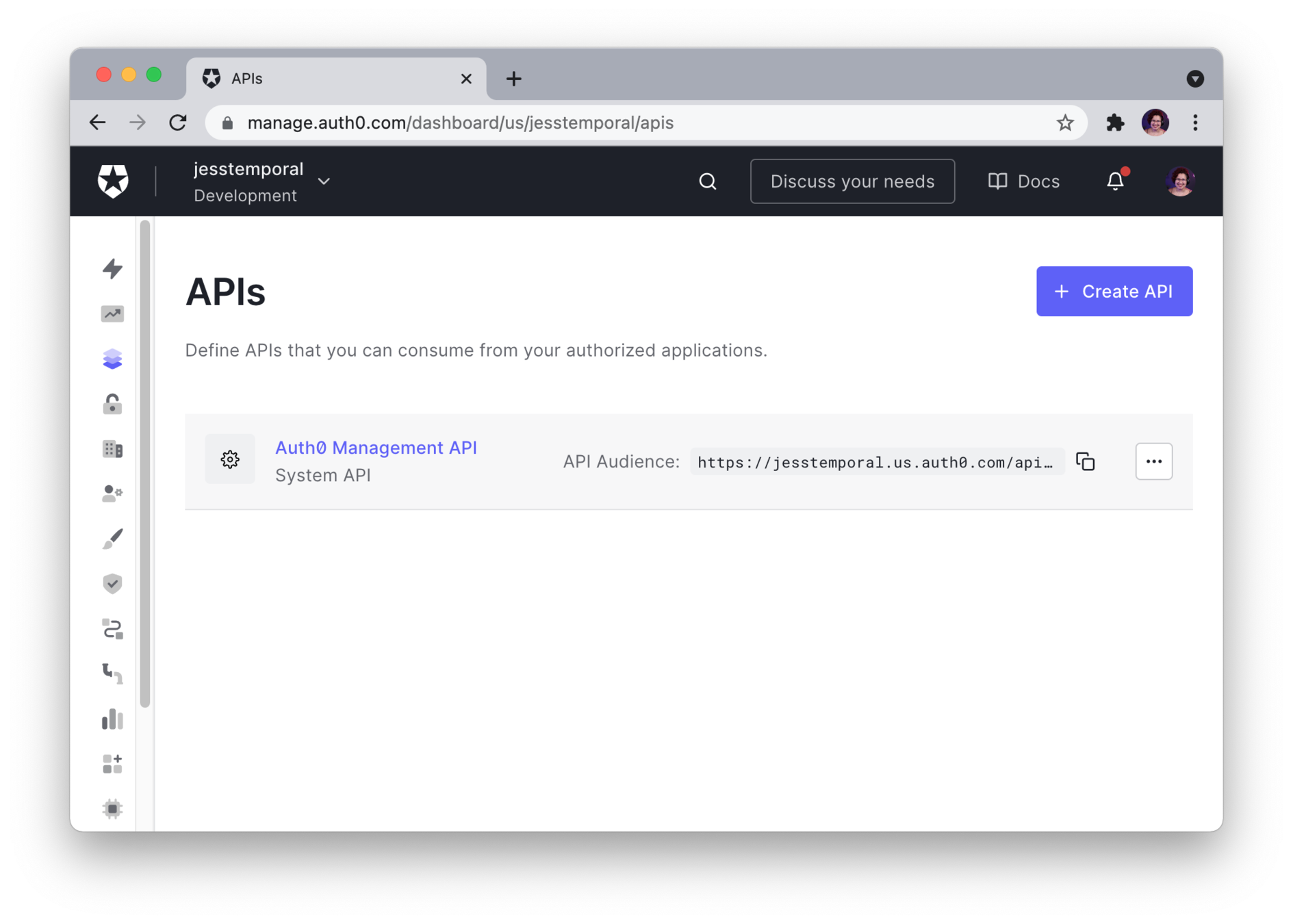Click the Auth0 shield logo
The width and height of the screenshot is (1293, 924).
(x=113, y=181)
